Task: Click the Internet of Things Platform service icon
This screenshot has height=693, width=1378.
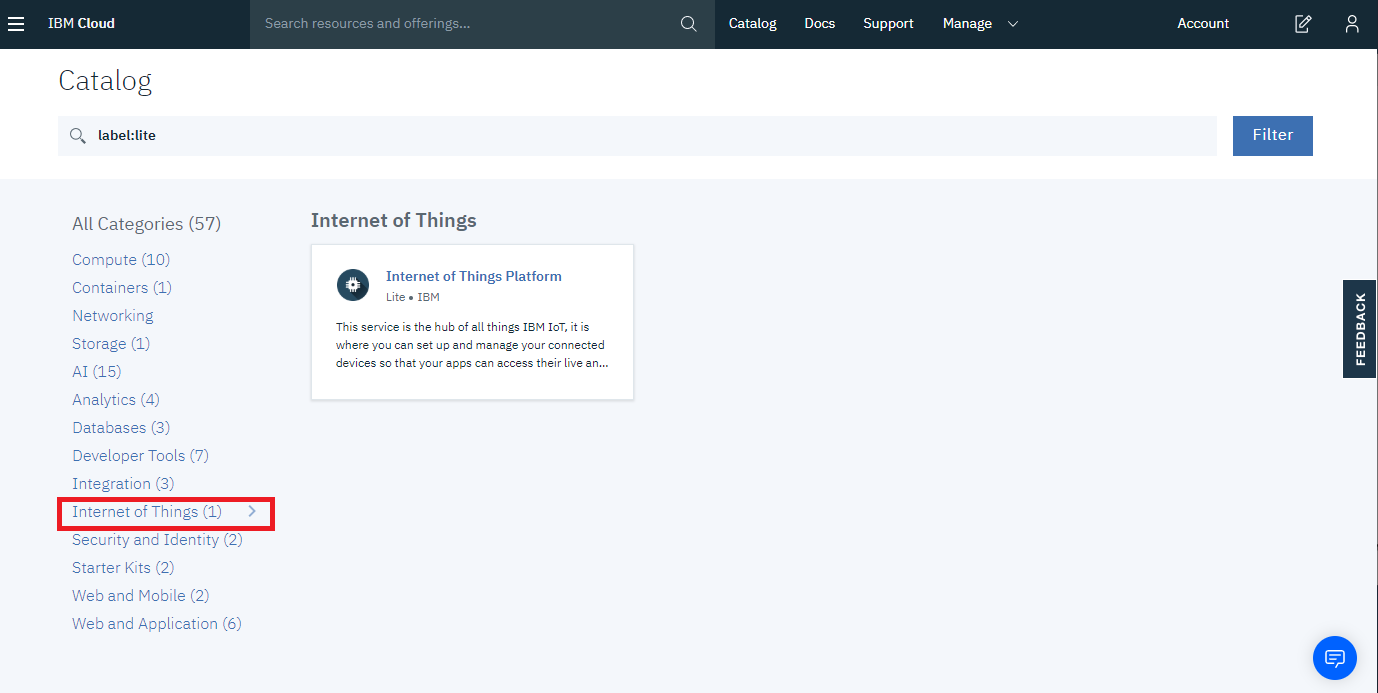Action: [352, 285]
